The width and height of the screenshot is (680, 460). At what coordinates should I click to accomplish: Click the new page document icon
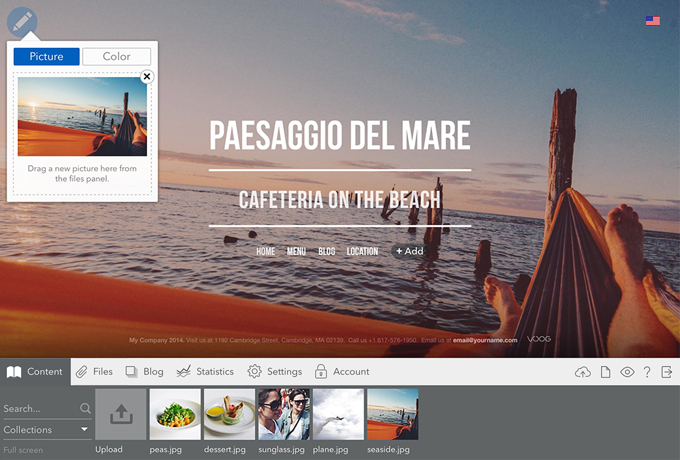pyautogui.click(x=605, y=372)
